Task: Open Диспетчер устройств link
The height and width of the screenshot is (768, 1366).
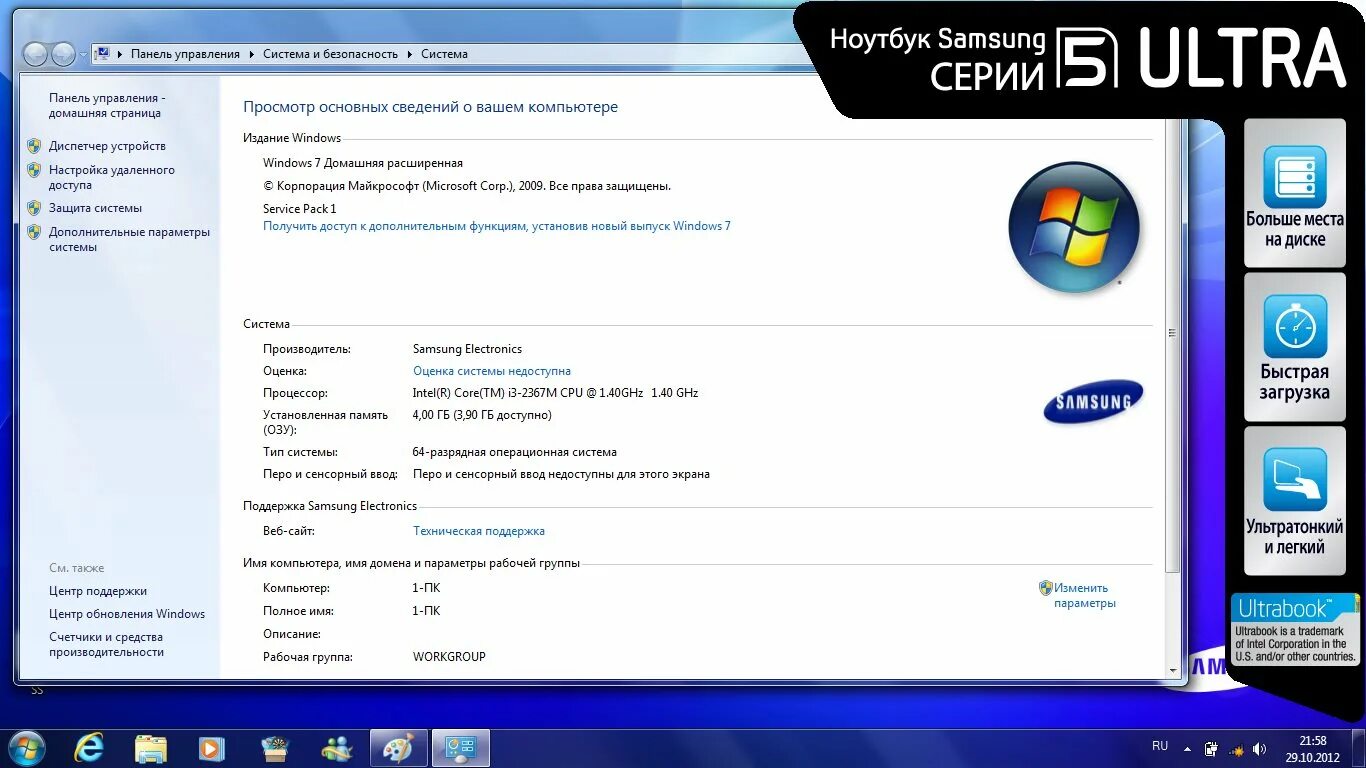Action: coord(107,146)
